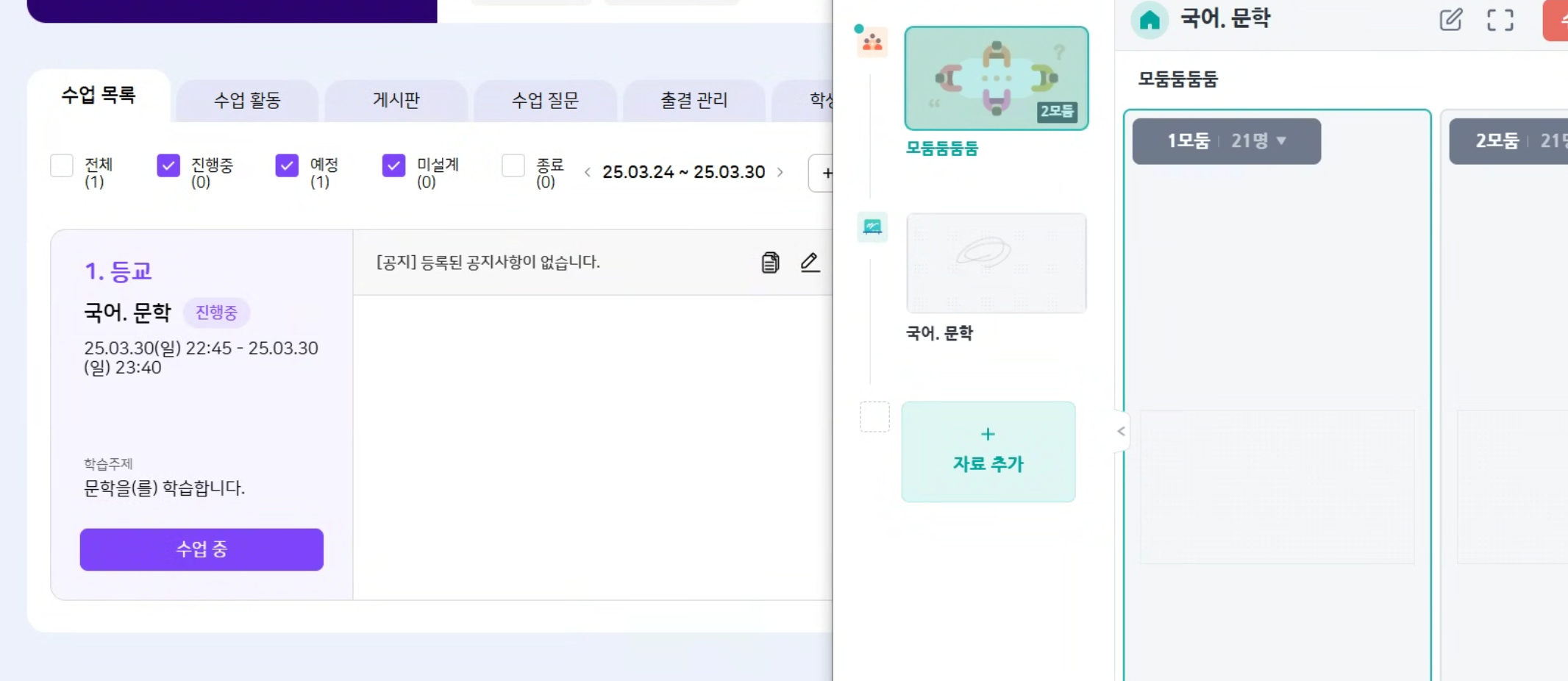Viewport: 1568px width, 681px height.
Task: Click the copy notice document icon
Action: coord(770,263)
